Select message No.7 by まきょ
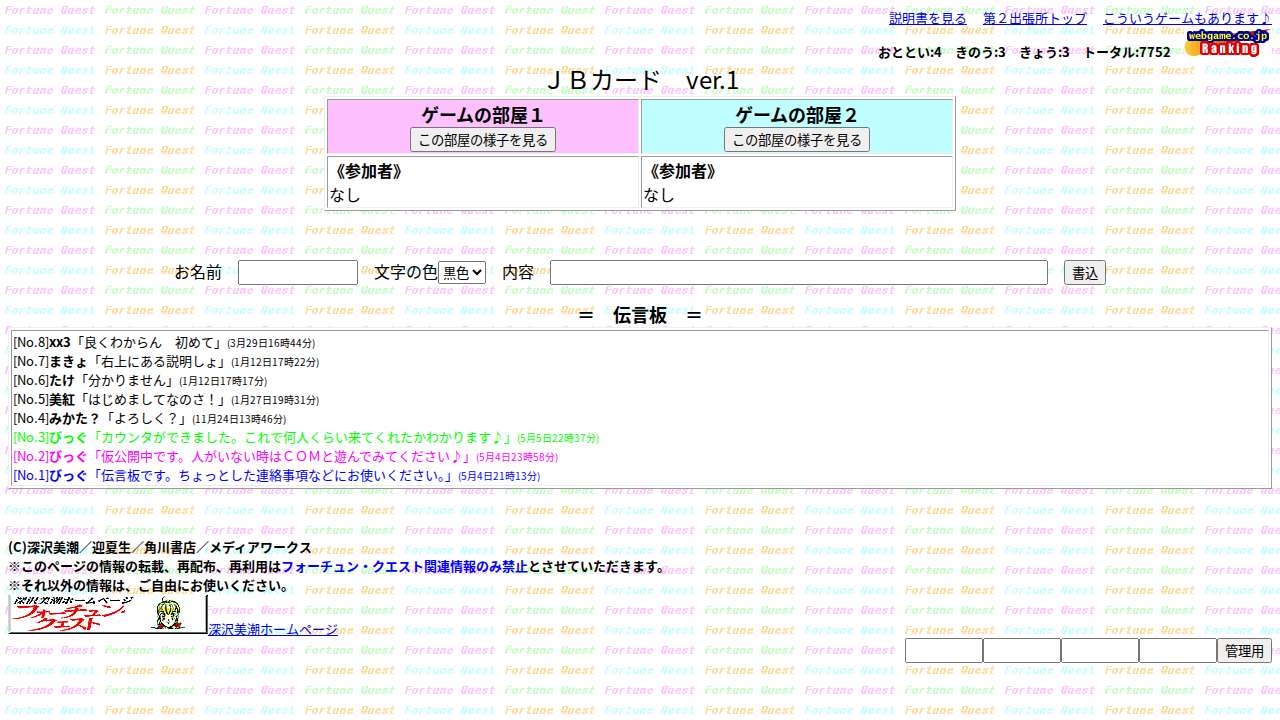The height and width of the screenshot is (720, 1280). 166,362
